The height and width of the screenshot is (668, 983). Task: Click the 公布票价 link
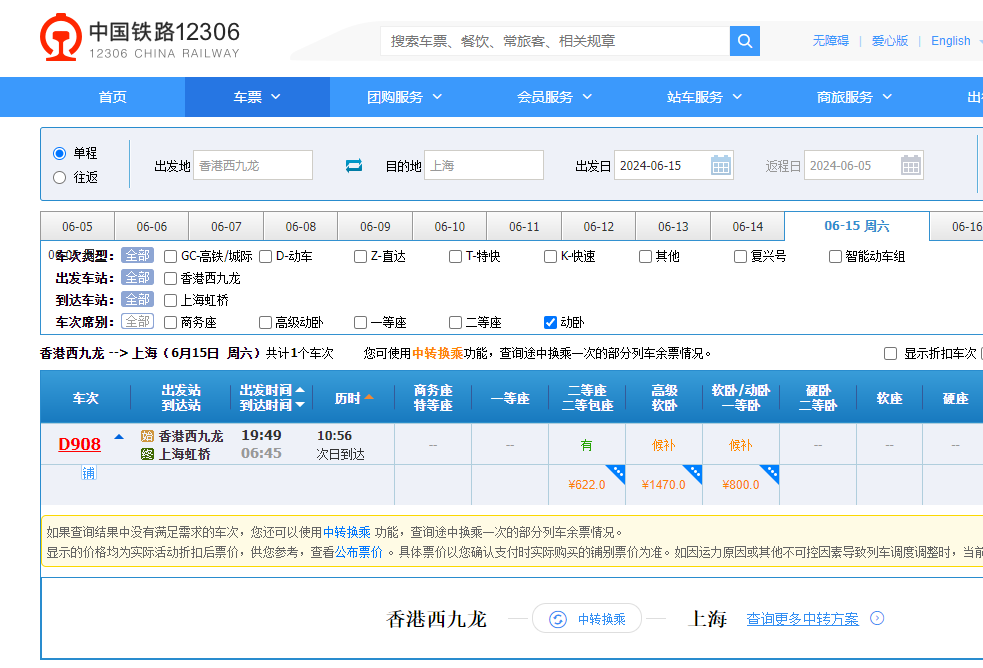click(358, 552)
